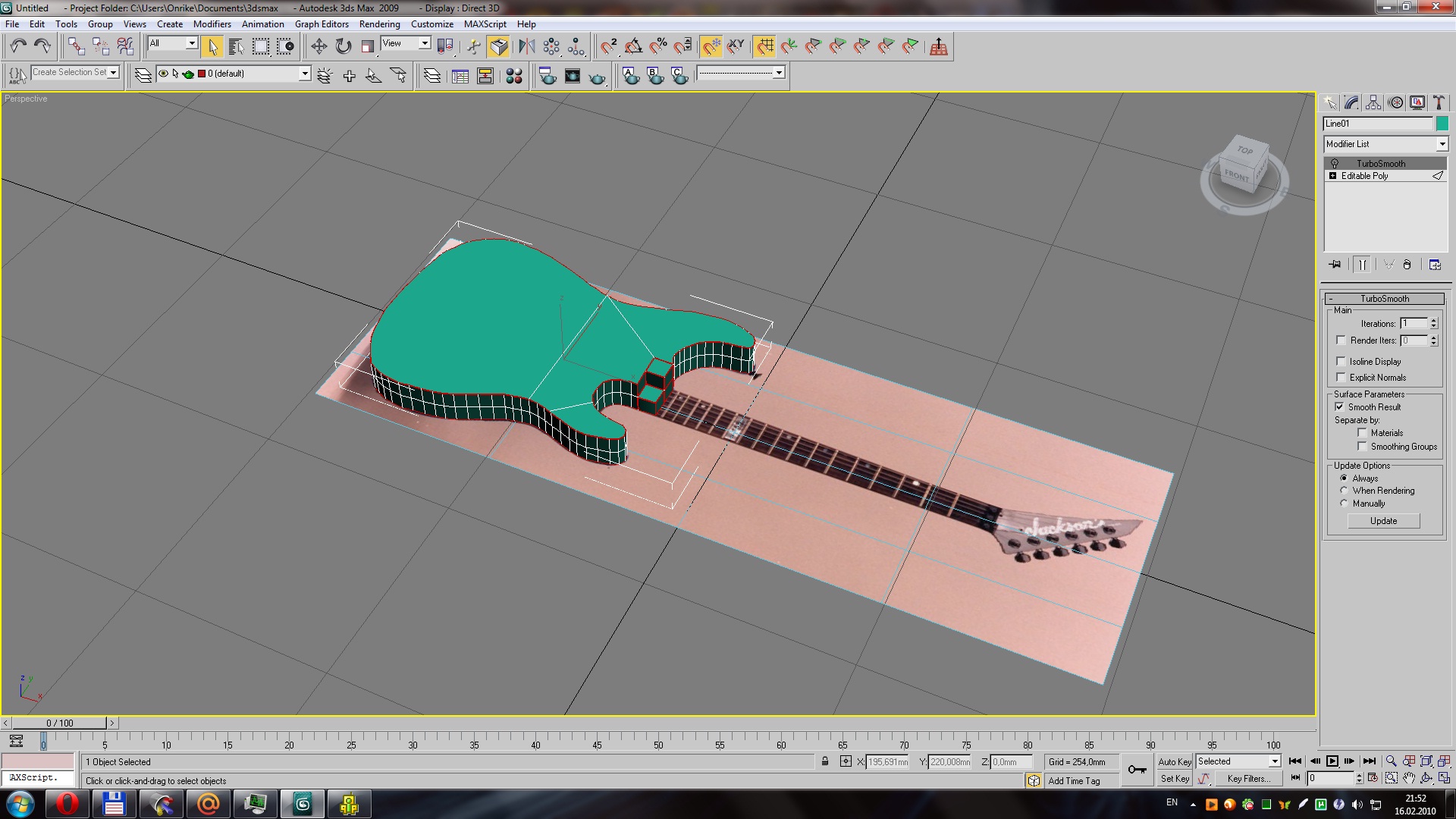Viewport: 1456px width, 819px height.
Task: Enable Isoline Display checkbox
Action: [1341, 362]
